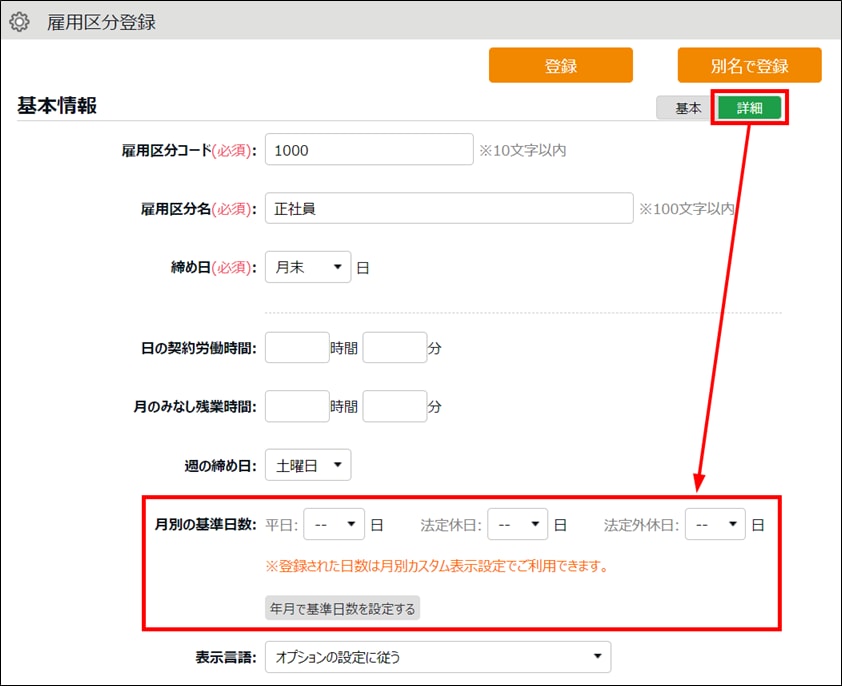Screen dimensions: 842x686
Task: Open the 平日 days dropdown
Action: point(335,524)
